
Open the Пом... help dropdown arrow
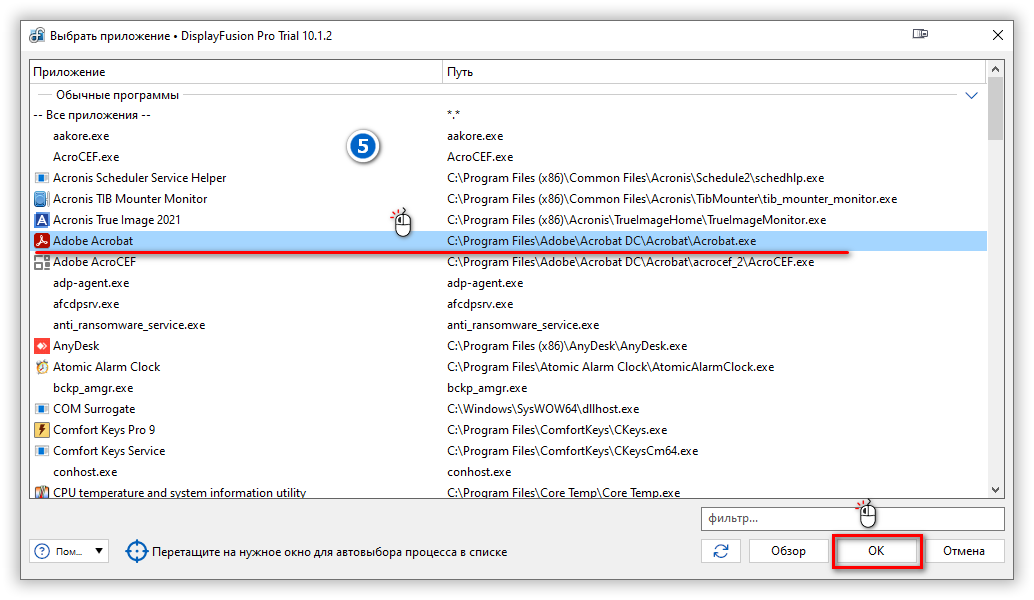coord(99,551)
